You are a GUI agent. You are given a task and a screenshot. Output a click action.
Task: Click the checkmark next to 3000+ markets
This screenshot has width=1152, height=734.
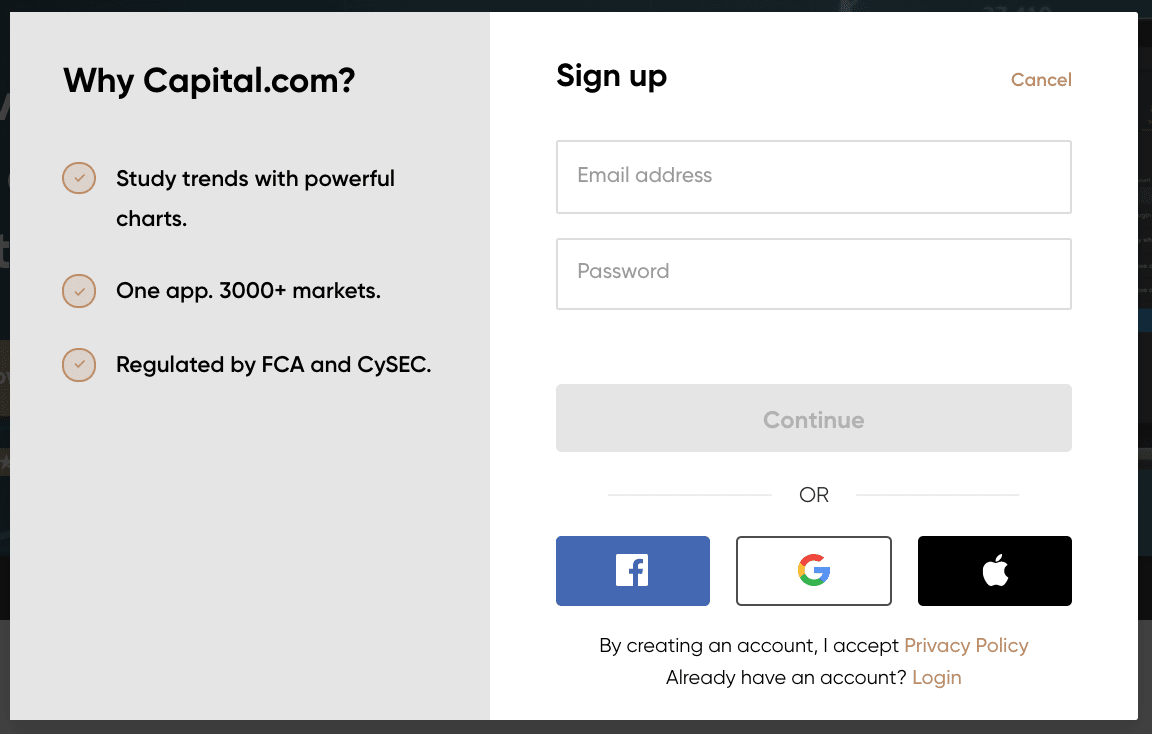click(78, 291)
